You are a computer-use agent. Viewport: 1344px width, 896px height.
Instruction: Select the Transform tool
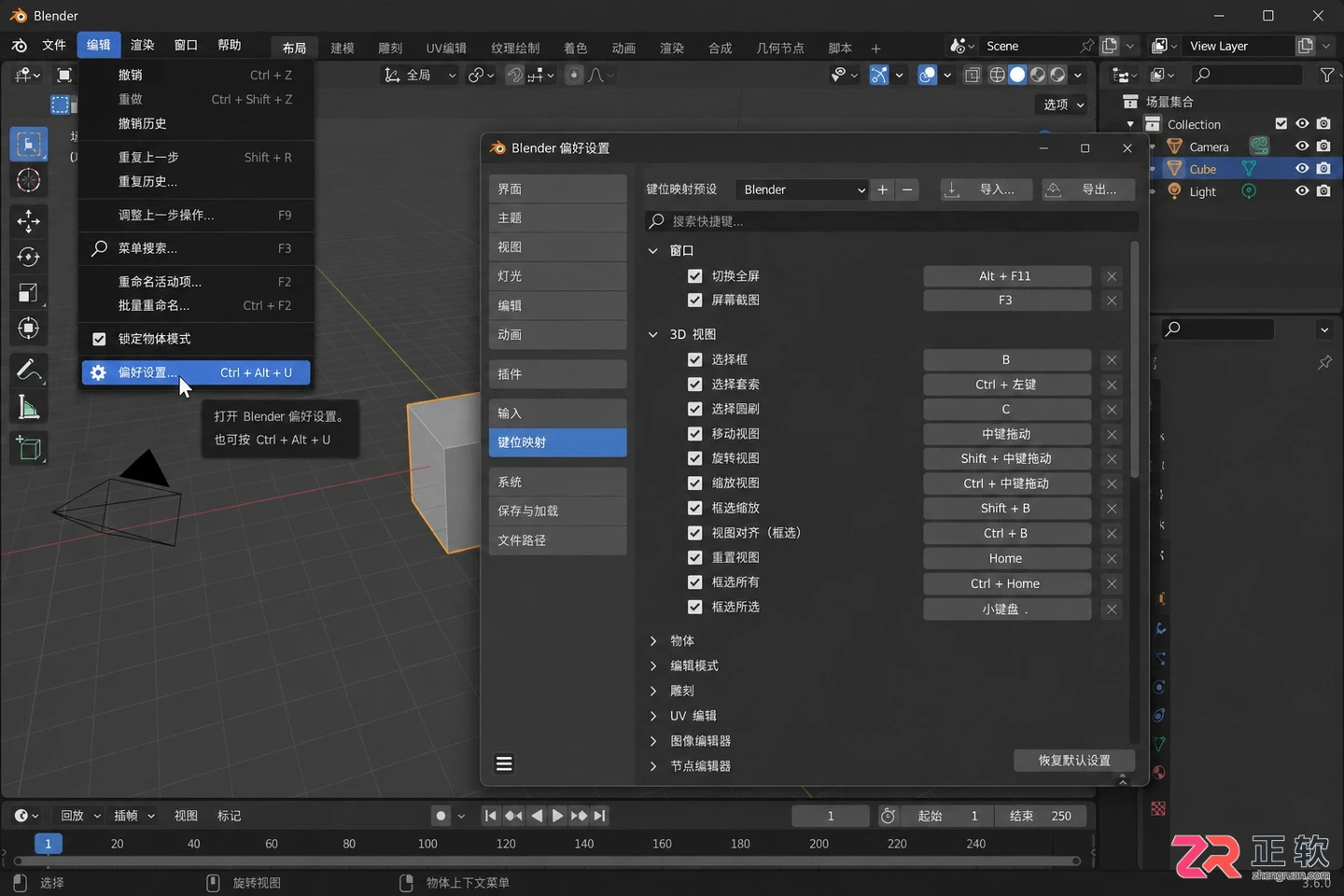[29, 329]
